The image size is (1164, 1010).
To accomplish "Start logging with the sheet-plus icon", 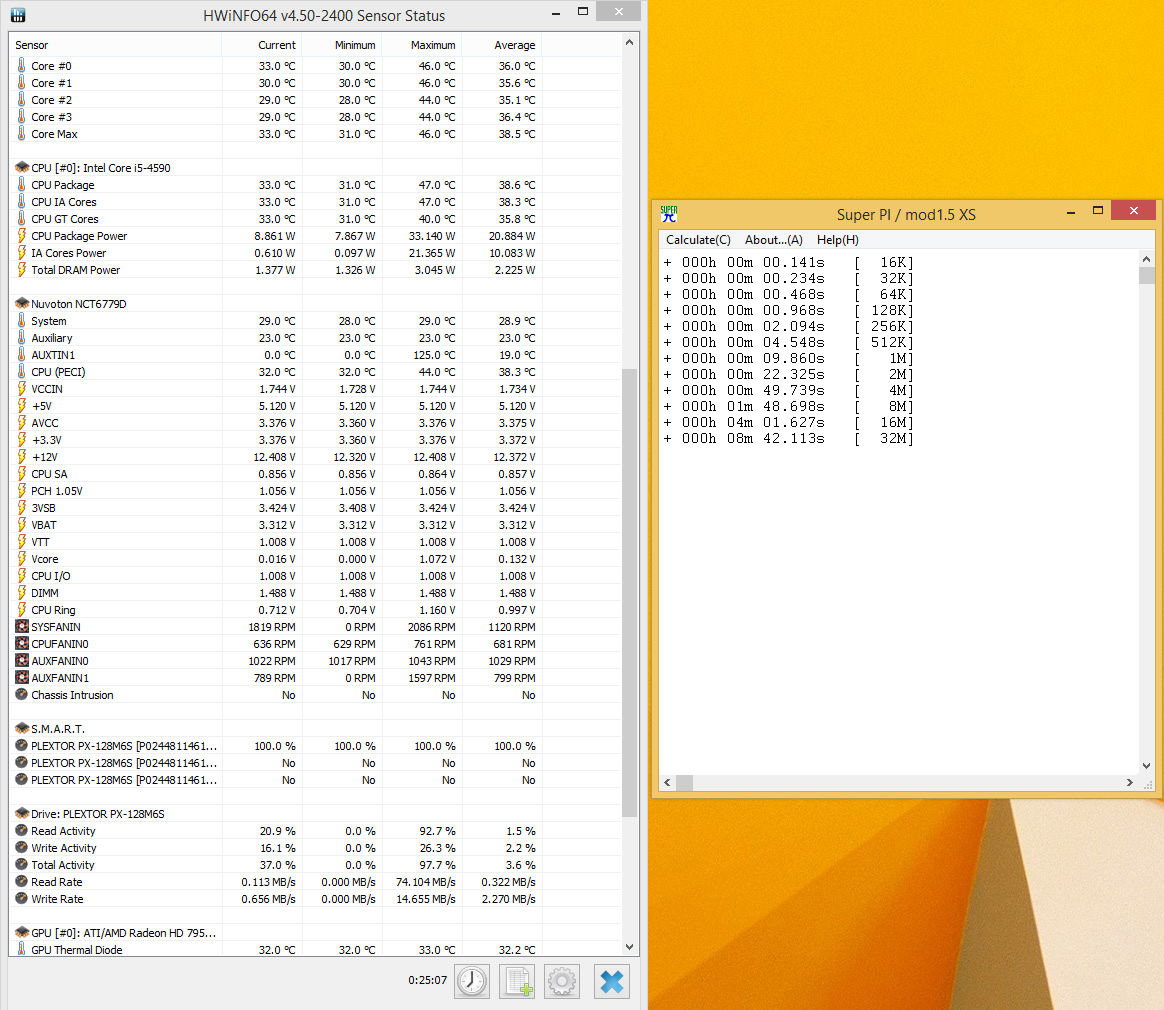I will pyautogui.click(x=517, y=981).
